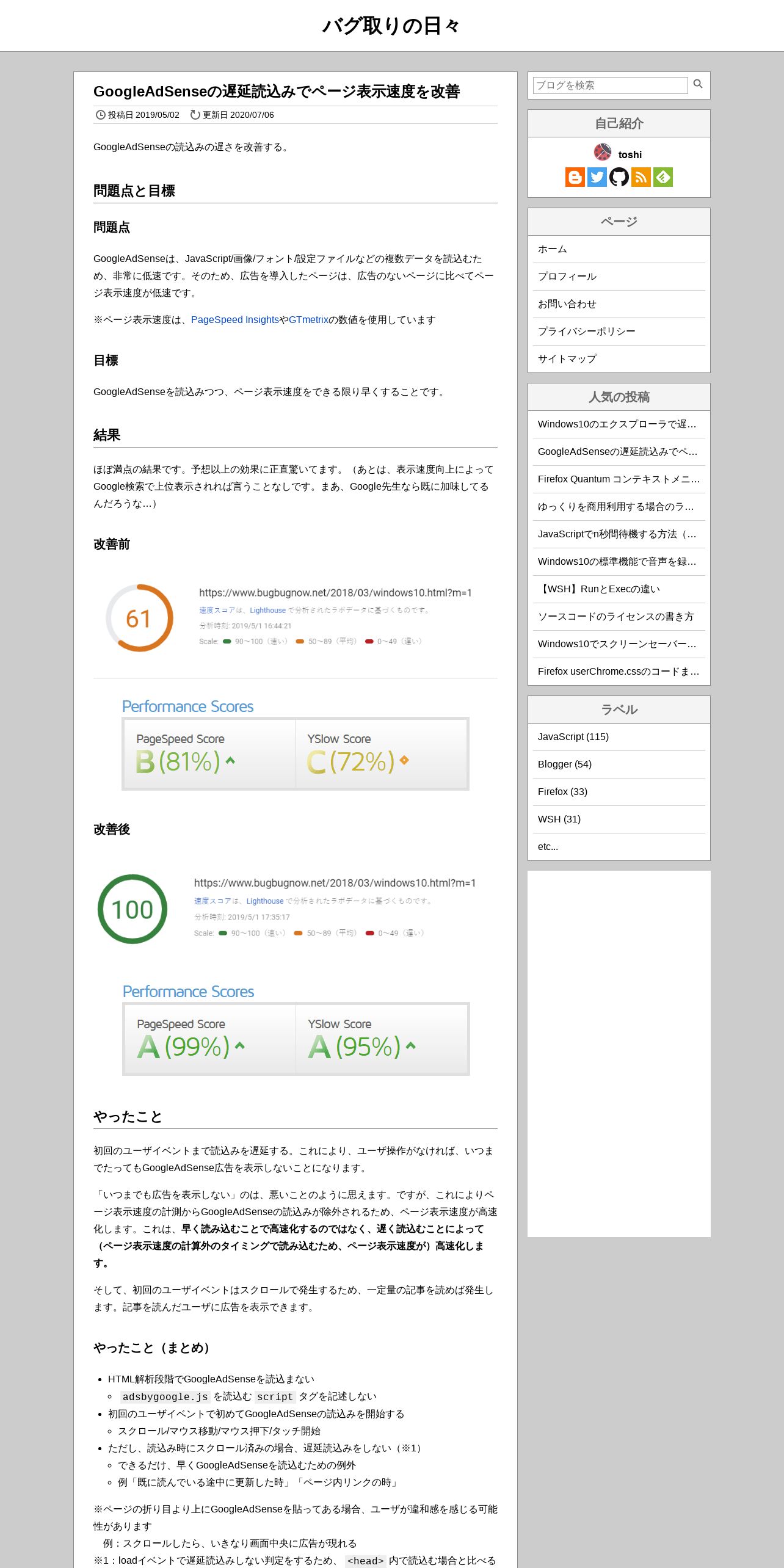Open the Twitter profile icon
The height and width of the screenshot is (1568, 784).
(597, 177)
